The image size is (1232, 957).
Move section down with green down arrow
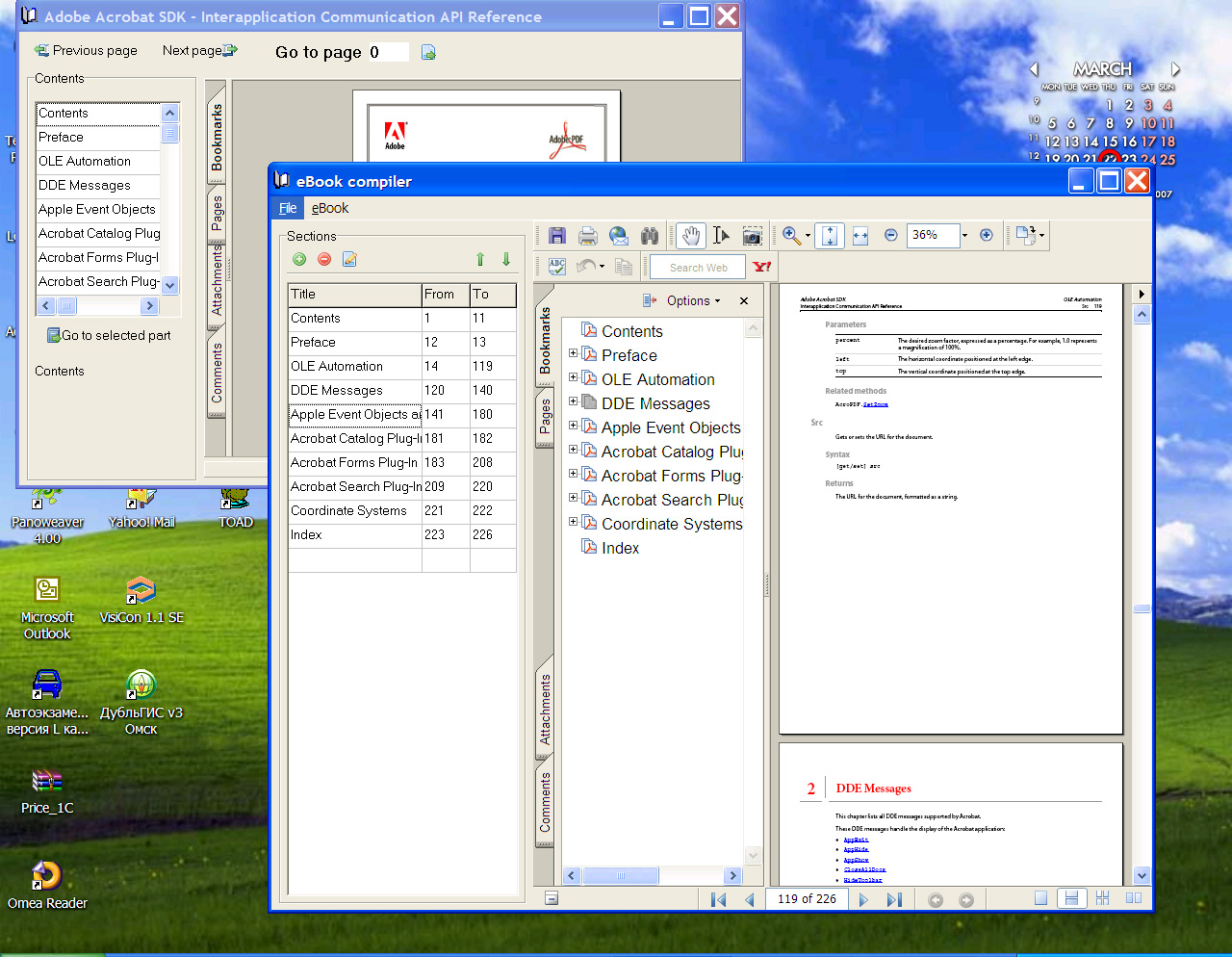(506, 259)
